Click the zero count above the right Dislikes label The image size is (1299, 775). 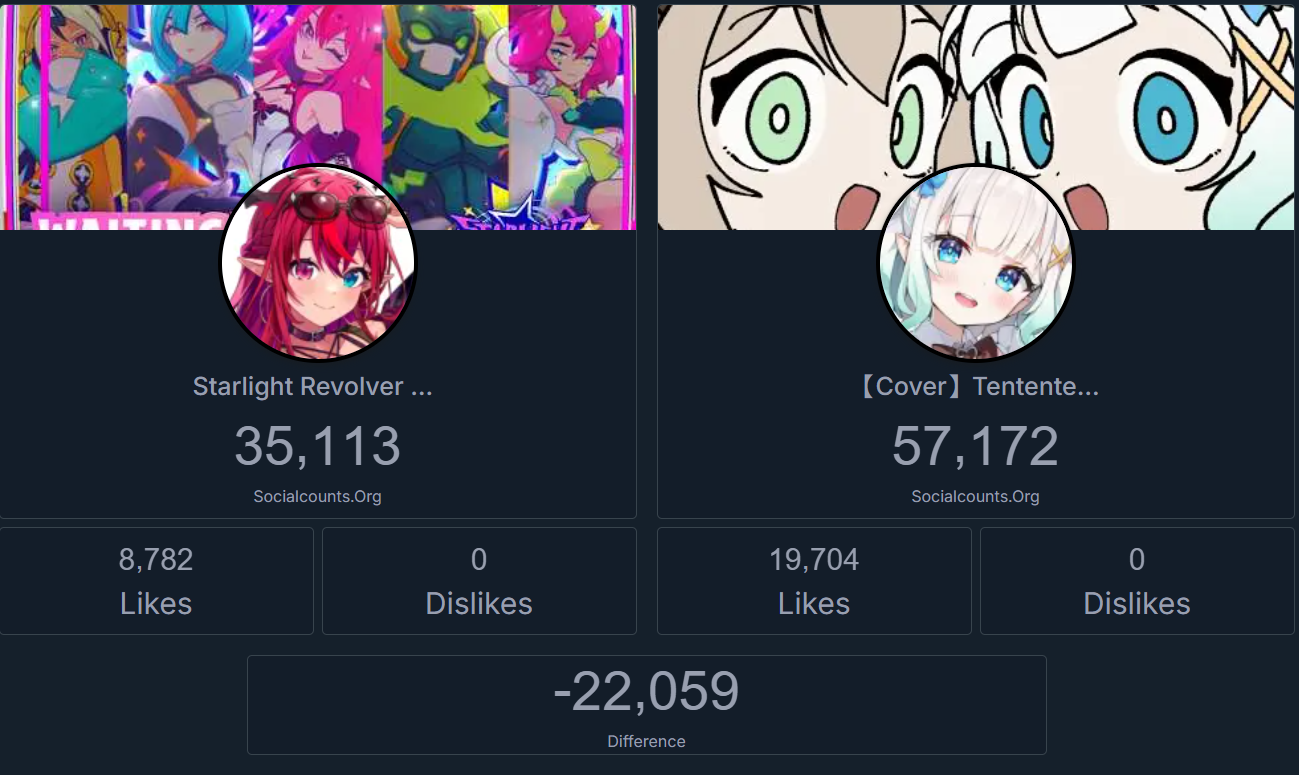tap(1137, 559)
